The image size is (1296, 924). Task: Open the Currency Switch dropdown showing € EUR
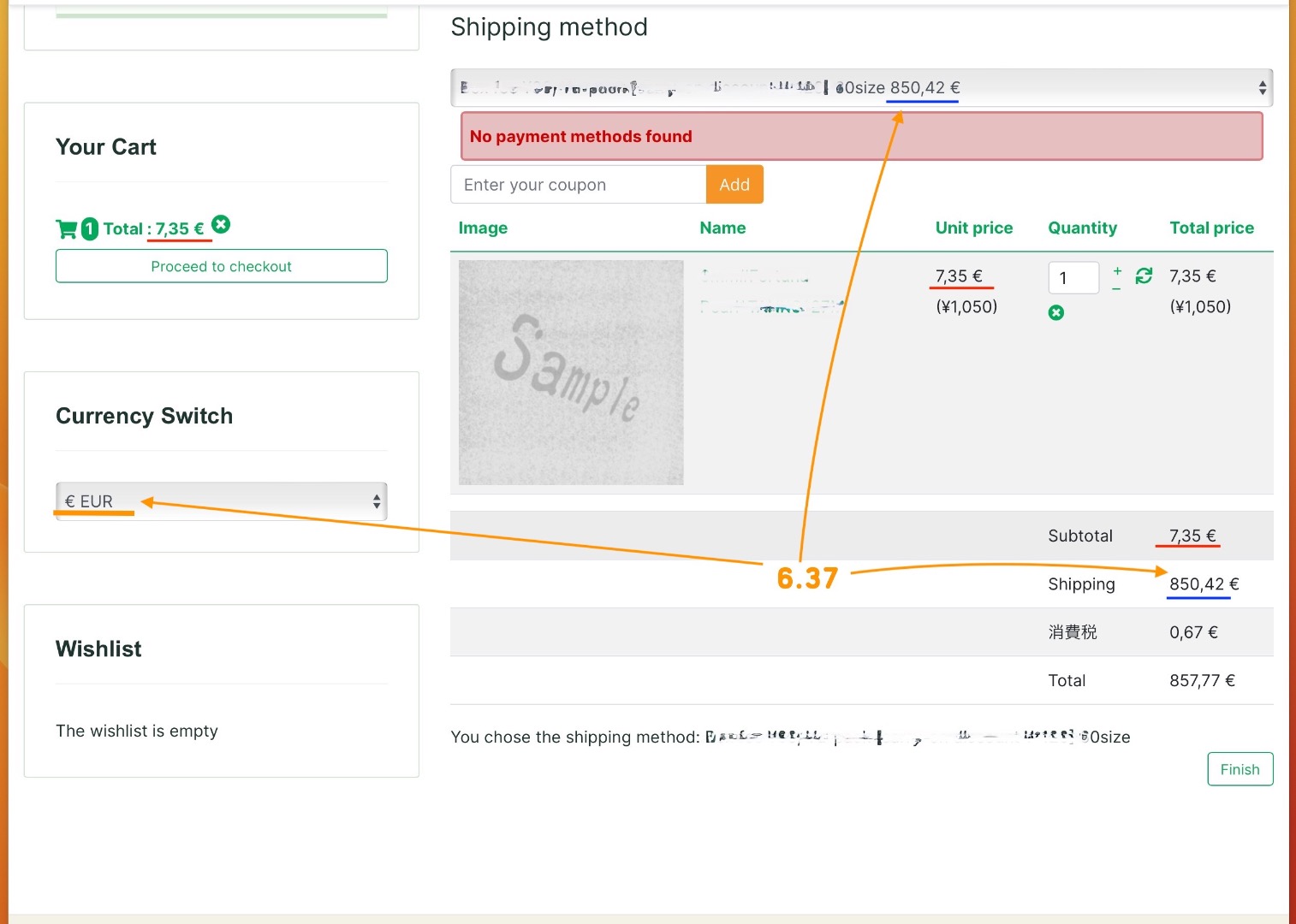coord(221,501)
